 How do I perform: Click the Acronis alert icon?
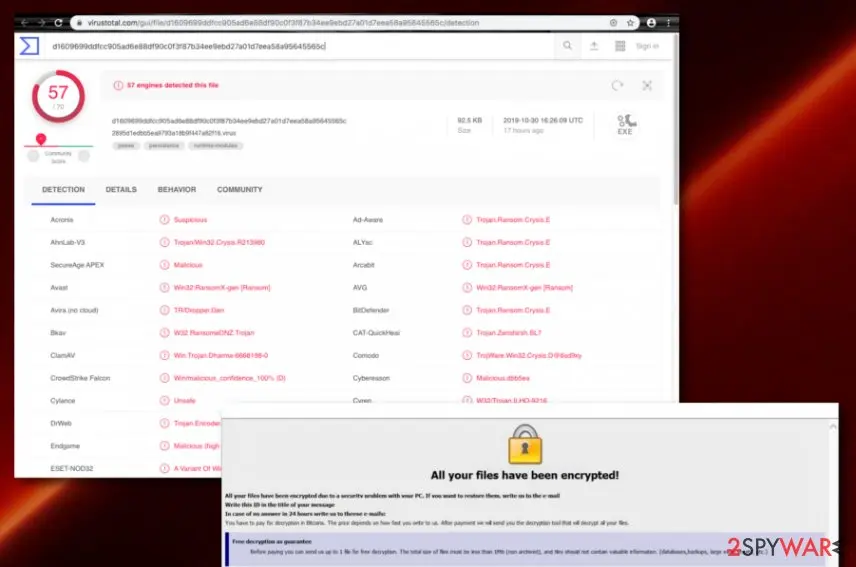[164, 220]
